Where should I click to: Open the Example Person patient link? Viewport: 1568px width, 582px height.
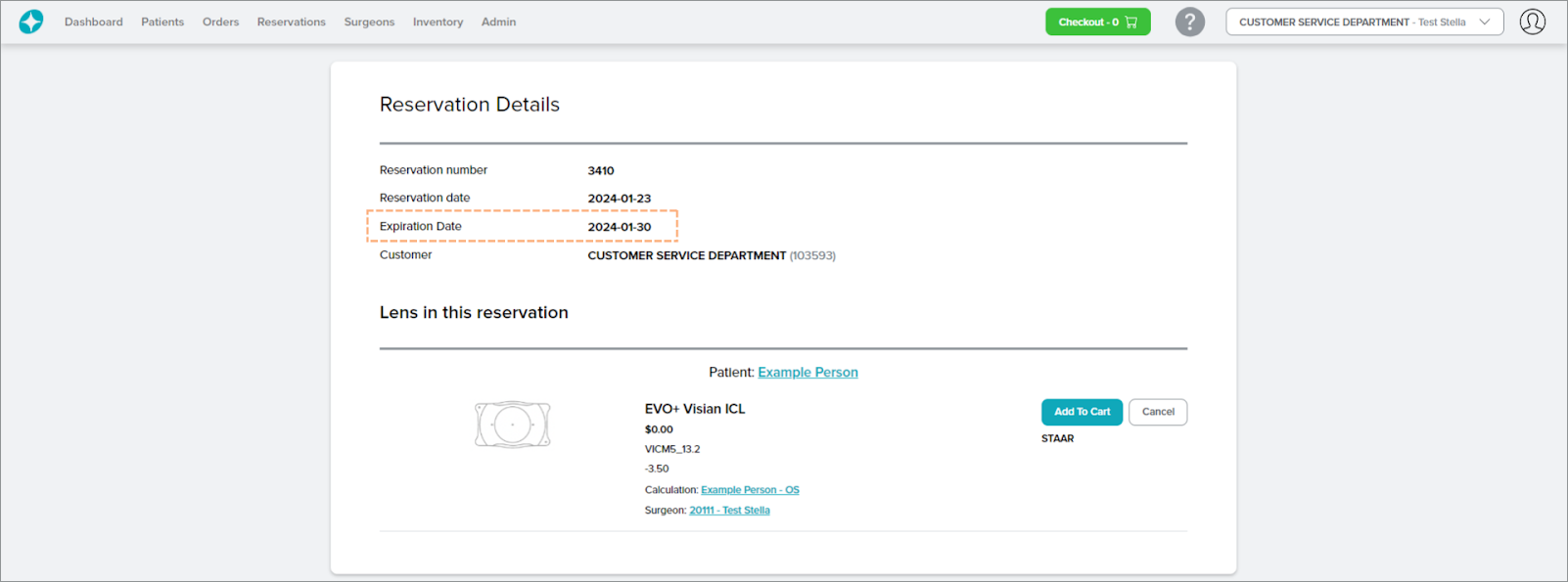[807, 373]
